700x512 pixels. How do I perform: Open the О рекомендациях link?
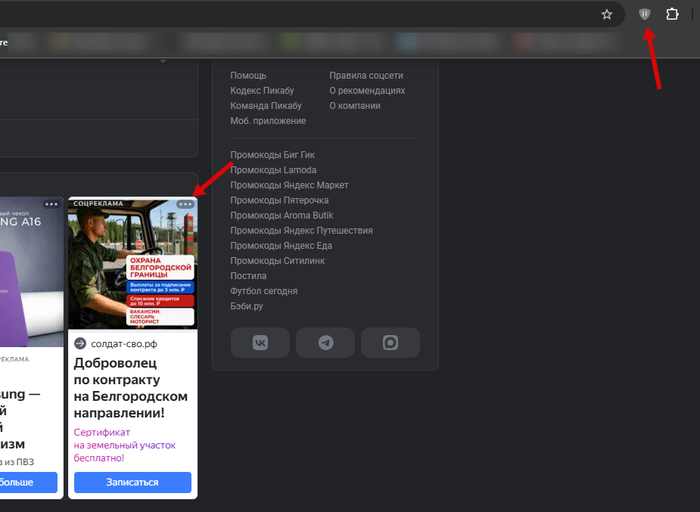pos(367,91)
